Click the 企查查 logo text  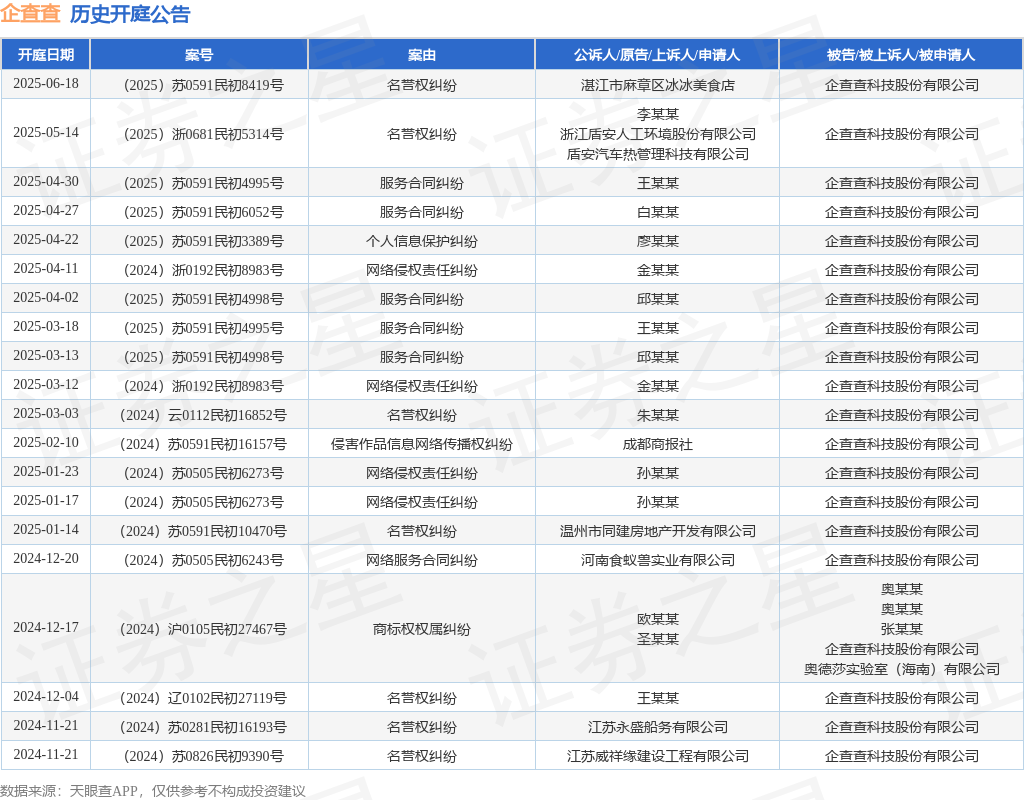[x=30, y=14]
